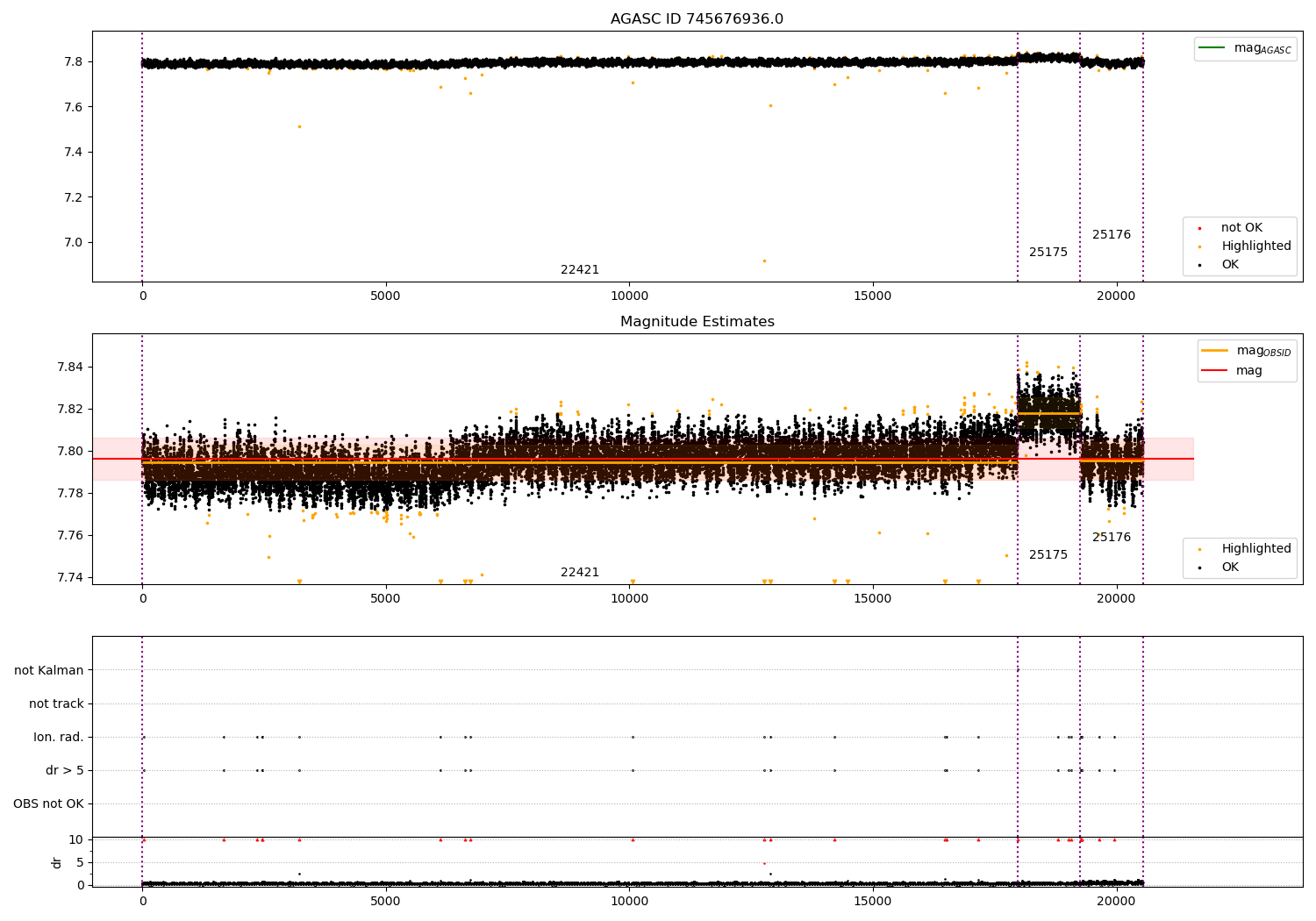Click y-tick 7.6 on the top plot
Screen dimensions: 1316x921
point(74,107)
